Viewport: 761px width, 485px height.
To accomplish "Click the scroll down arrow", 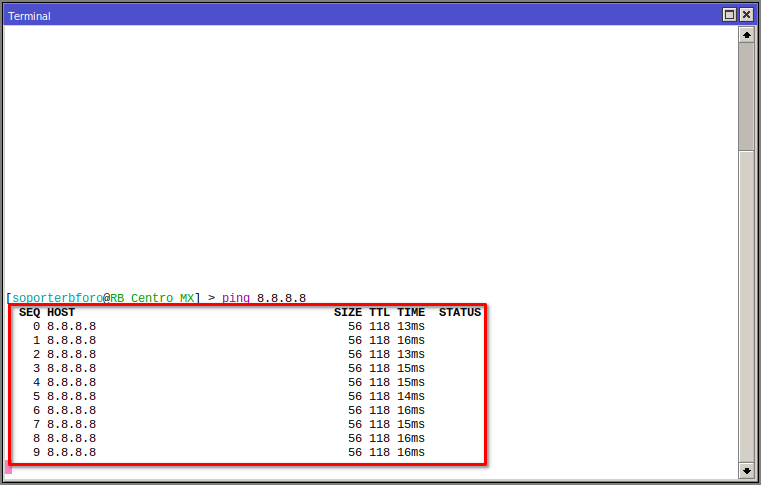I will 746,469.
